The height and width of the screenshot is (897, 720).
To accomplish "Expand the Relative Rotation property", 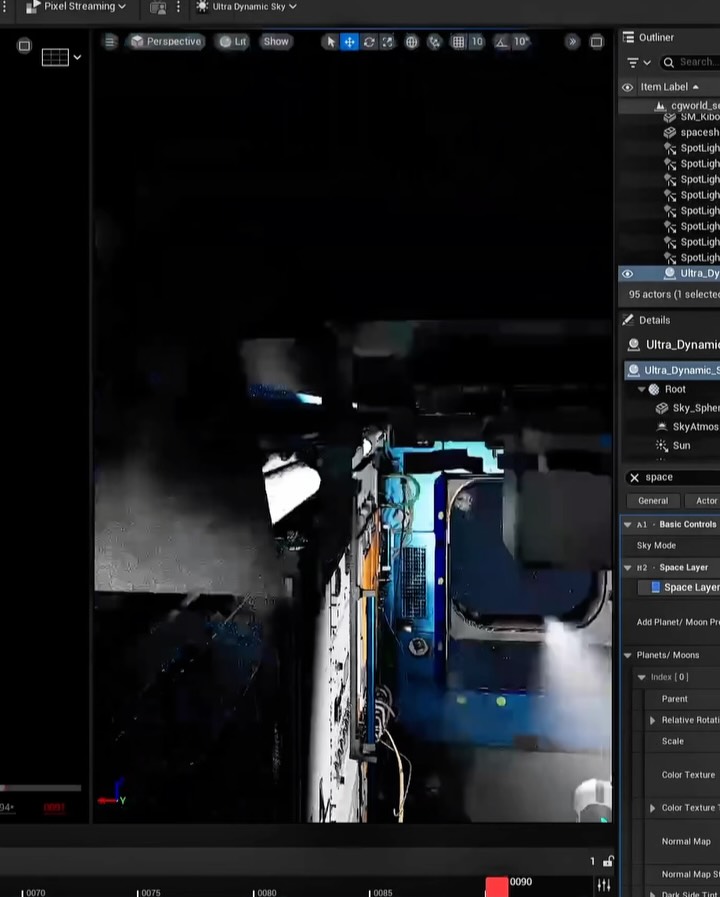I will click(652, 720).
